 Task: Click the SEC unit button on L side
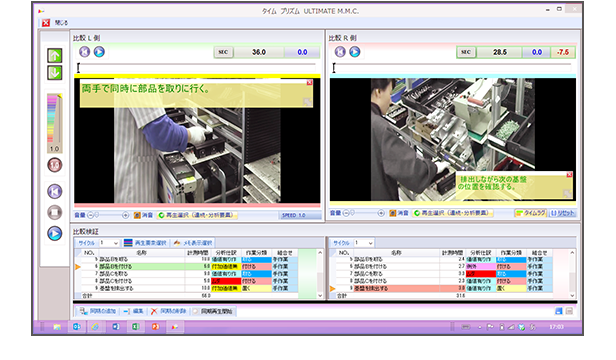click(223, 52)
